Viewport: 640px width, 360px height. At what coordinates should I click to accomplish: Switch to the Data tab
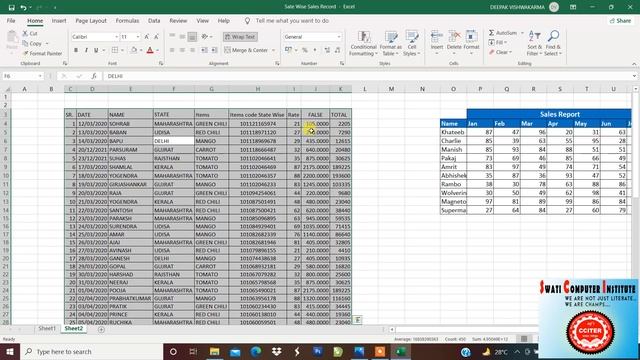(x=154, y=20)
